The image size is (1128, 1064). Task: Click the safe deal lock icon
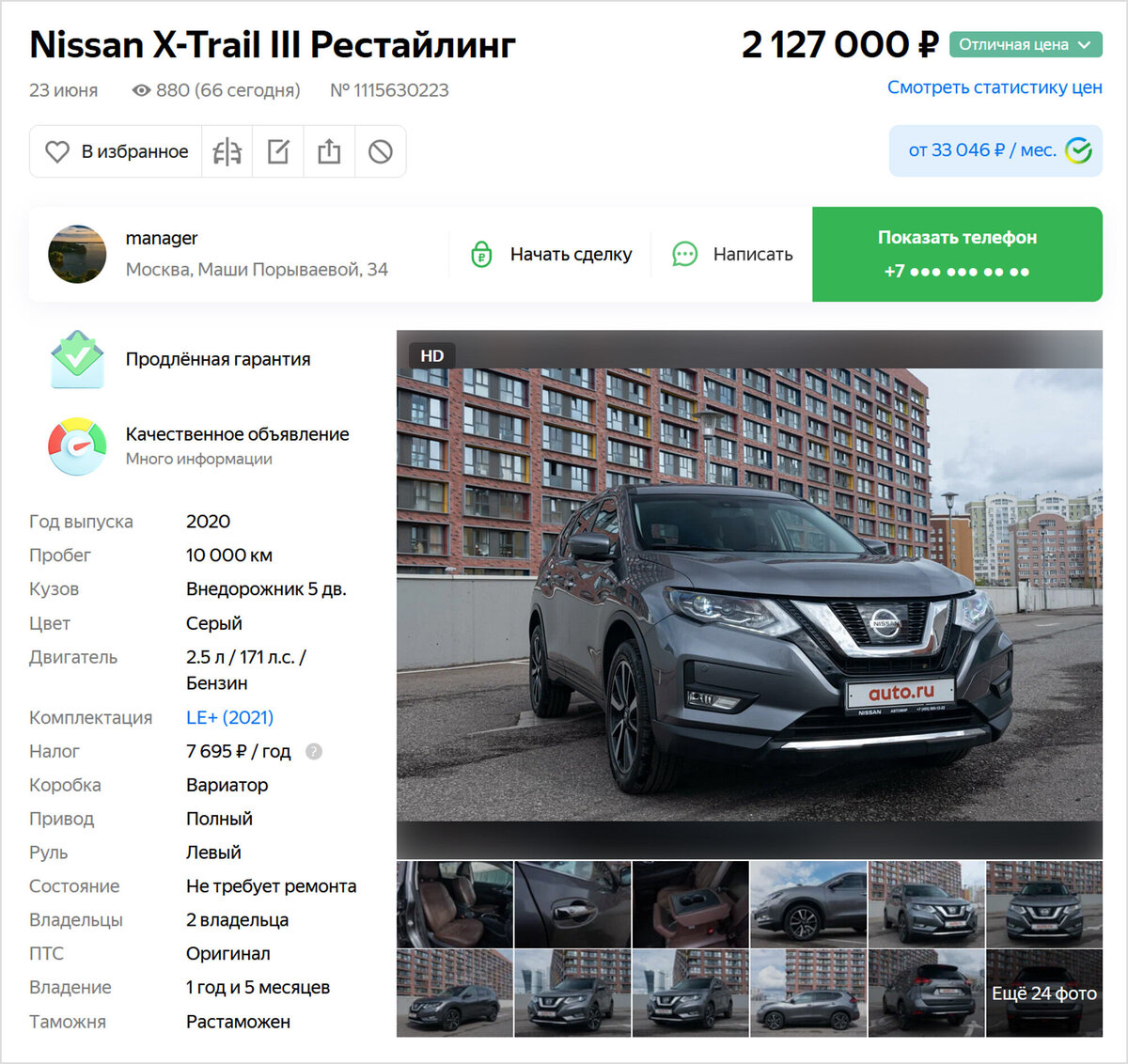481,254
